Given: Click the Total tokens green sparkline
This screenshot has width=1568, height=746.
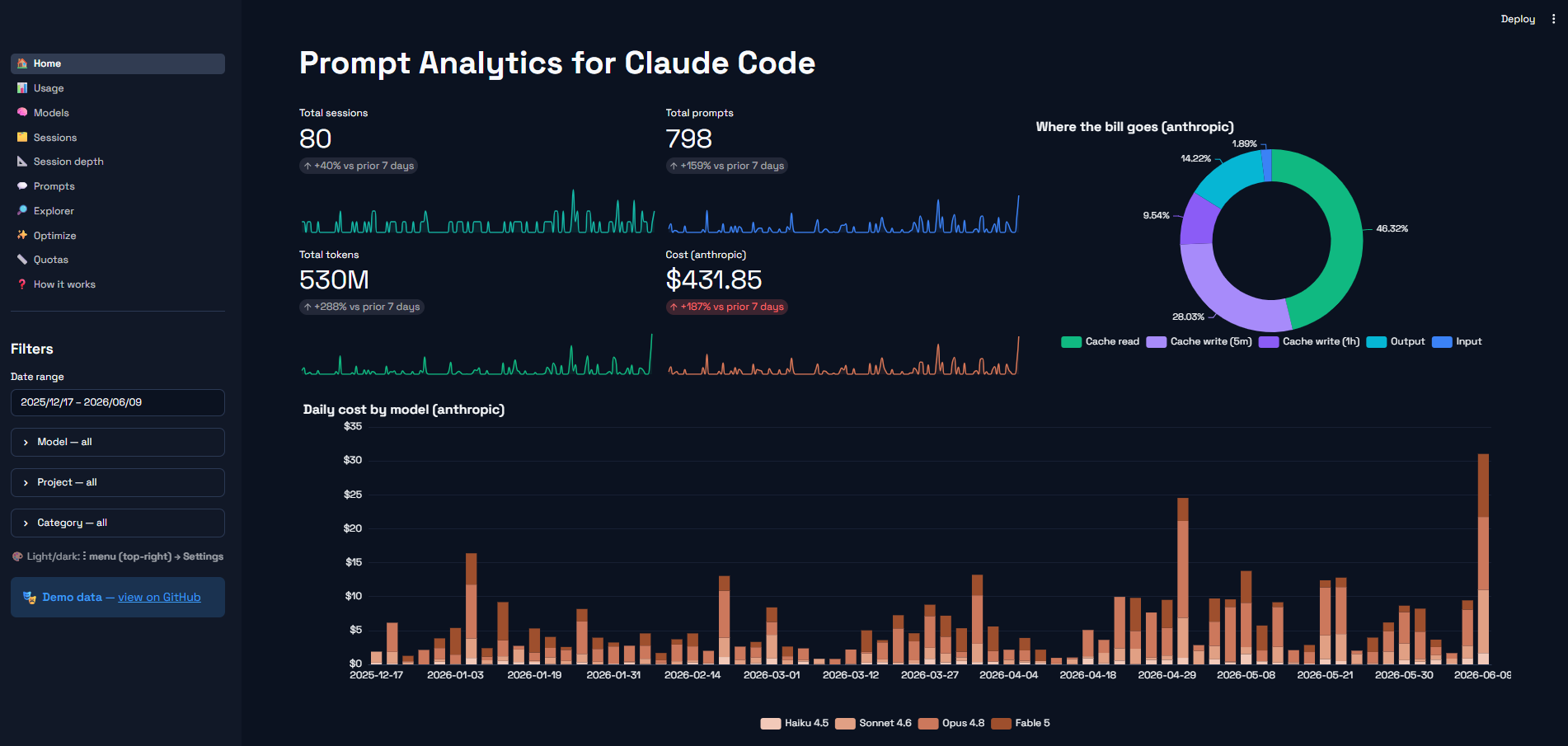Looking at the screenshot, I should [x=477, y=354].
